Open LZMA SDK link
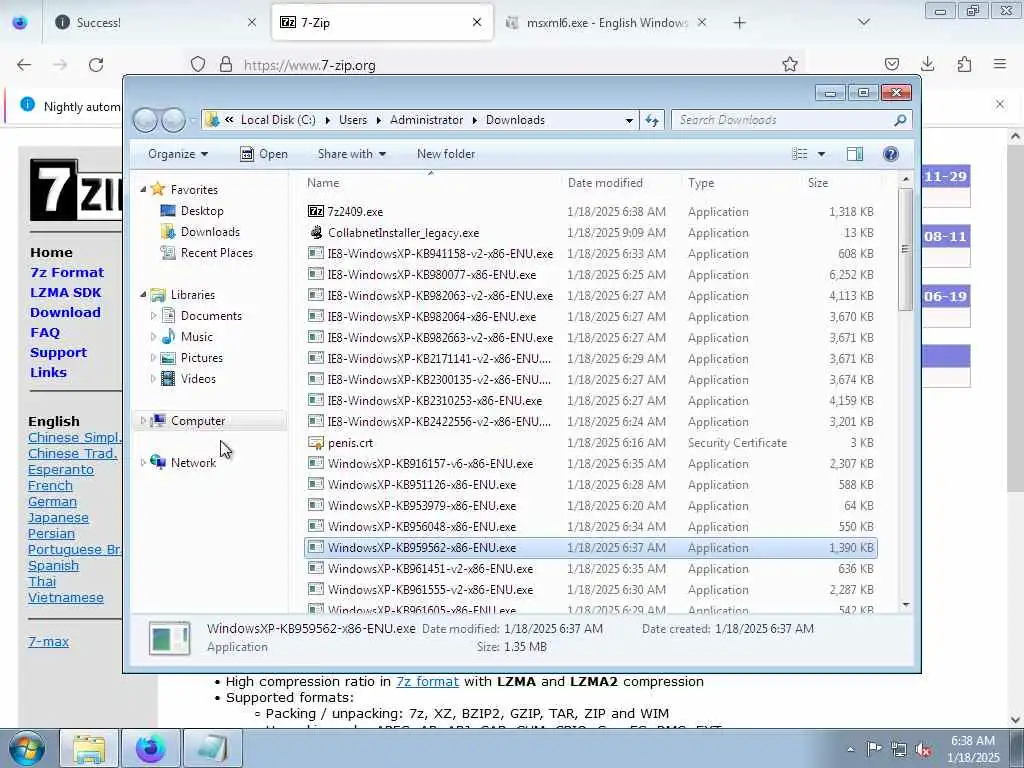 (x=66, y=293)
